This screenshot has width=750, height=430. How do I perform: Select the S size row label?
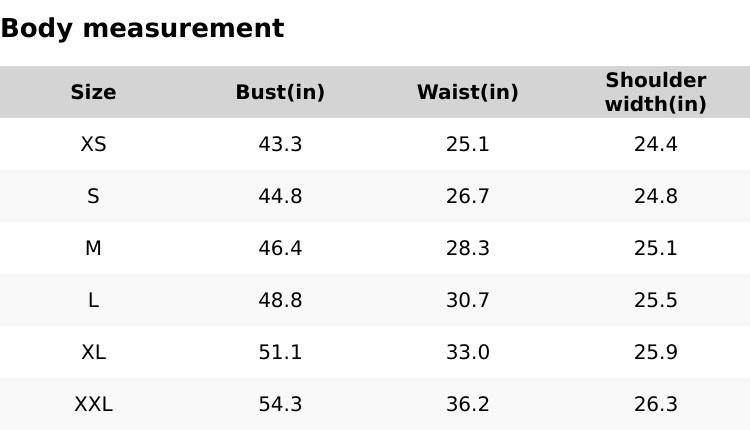(x=93, y=196)
